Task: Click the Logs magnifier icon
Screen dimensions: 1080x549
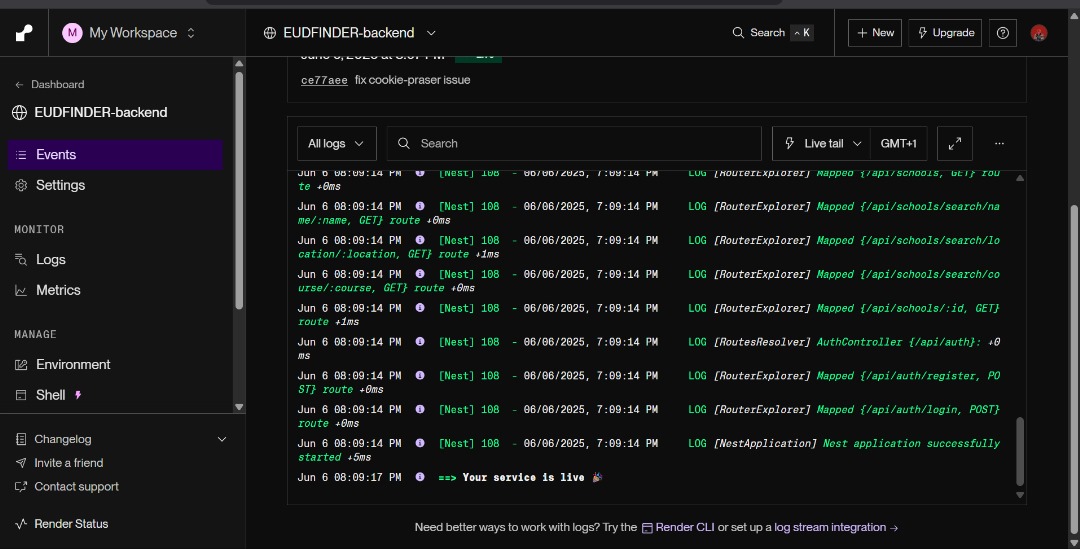Action: 21,260
